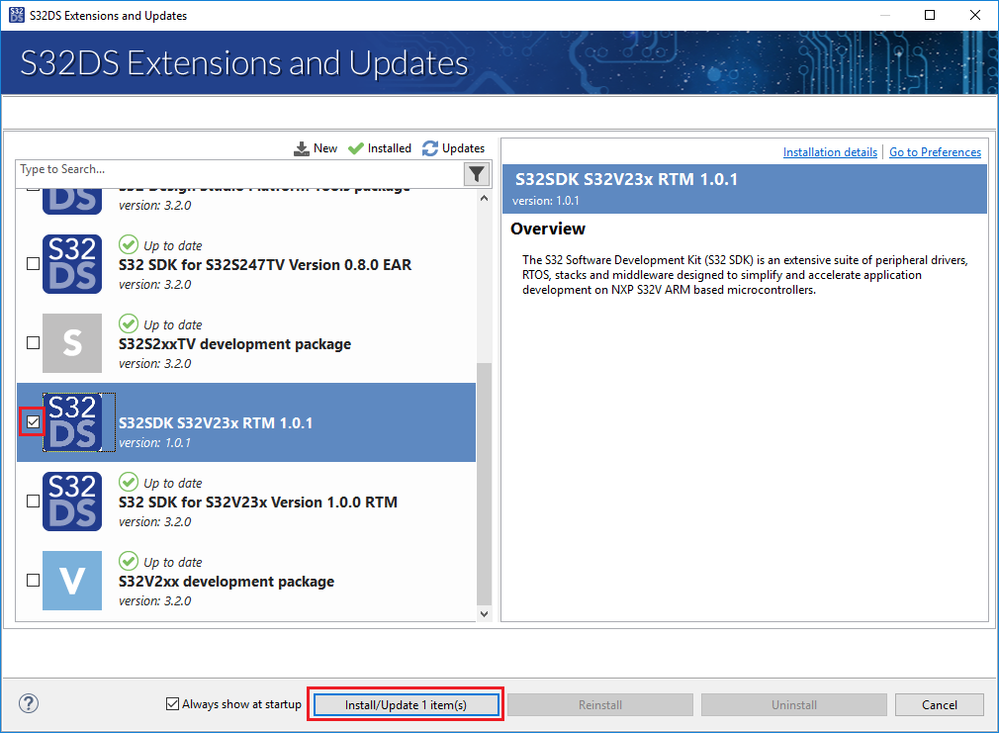This screenshot has height=733, width=999.
Task: Show Installed packages filter
Action: tap(380, 148)
